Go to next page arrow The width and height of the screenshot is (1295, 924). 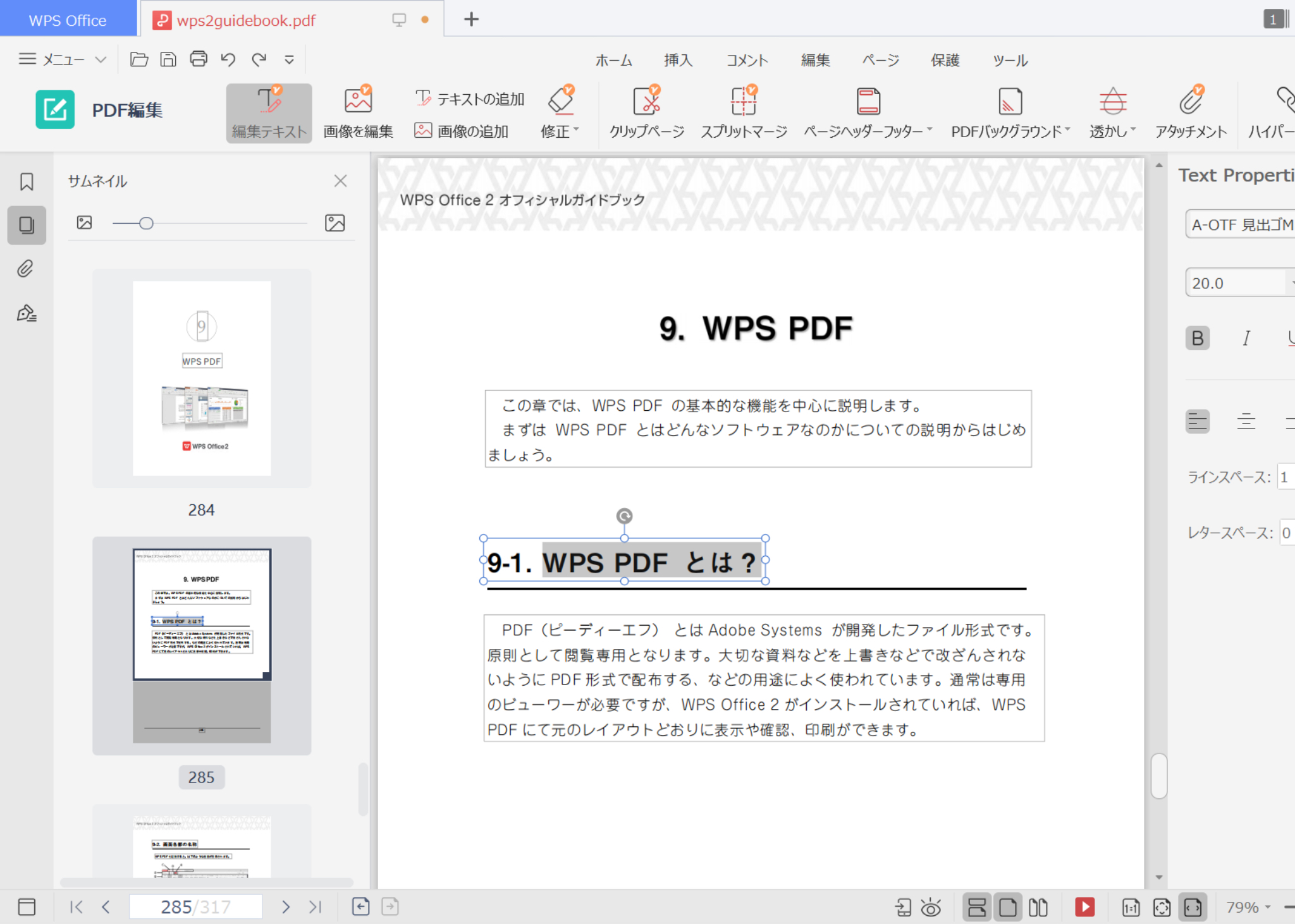coord(286,907)
